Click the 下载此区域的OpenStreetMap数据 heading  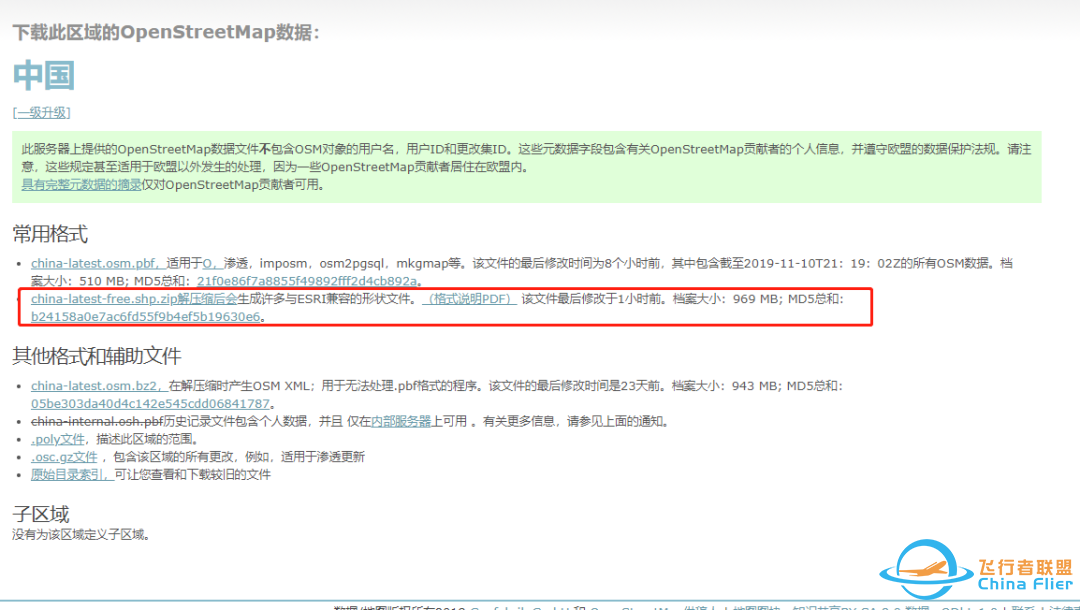coord(166,32)
